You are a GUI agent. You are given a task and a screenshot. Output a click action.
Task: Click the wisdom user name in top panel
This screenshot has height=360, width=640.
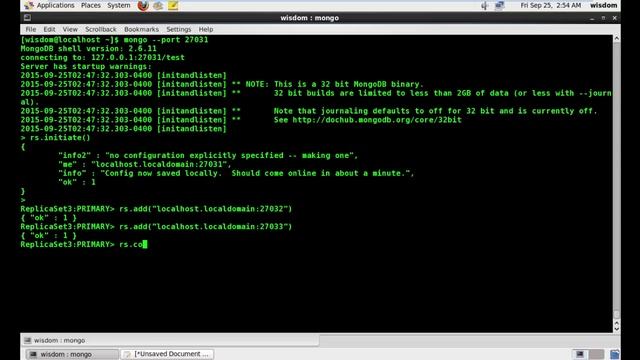[x=603, y=5]
